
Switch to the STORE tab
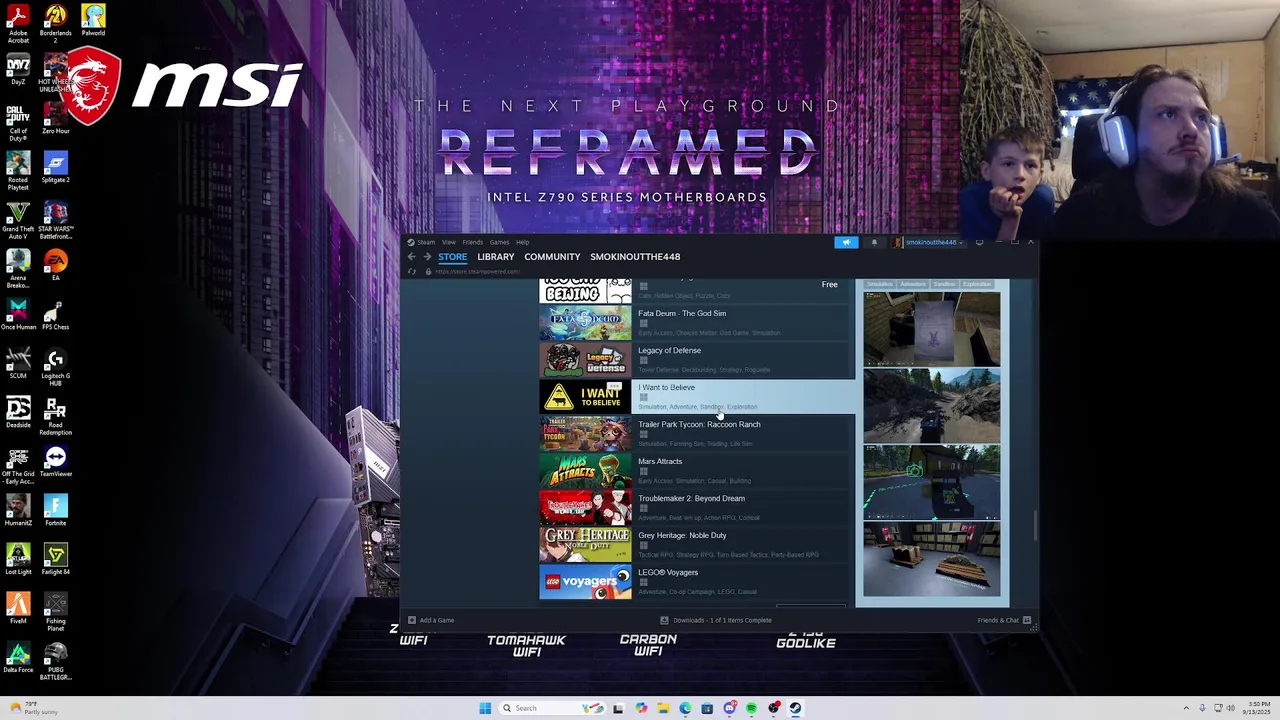[x=452, y=257]
